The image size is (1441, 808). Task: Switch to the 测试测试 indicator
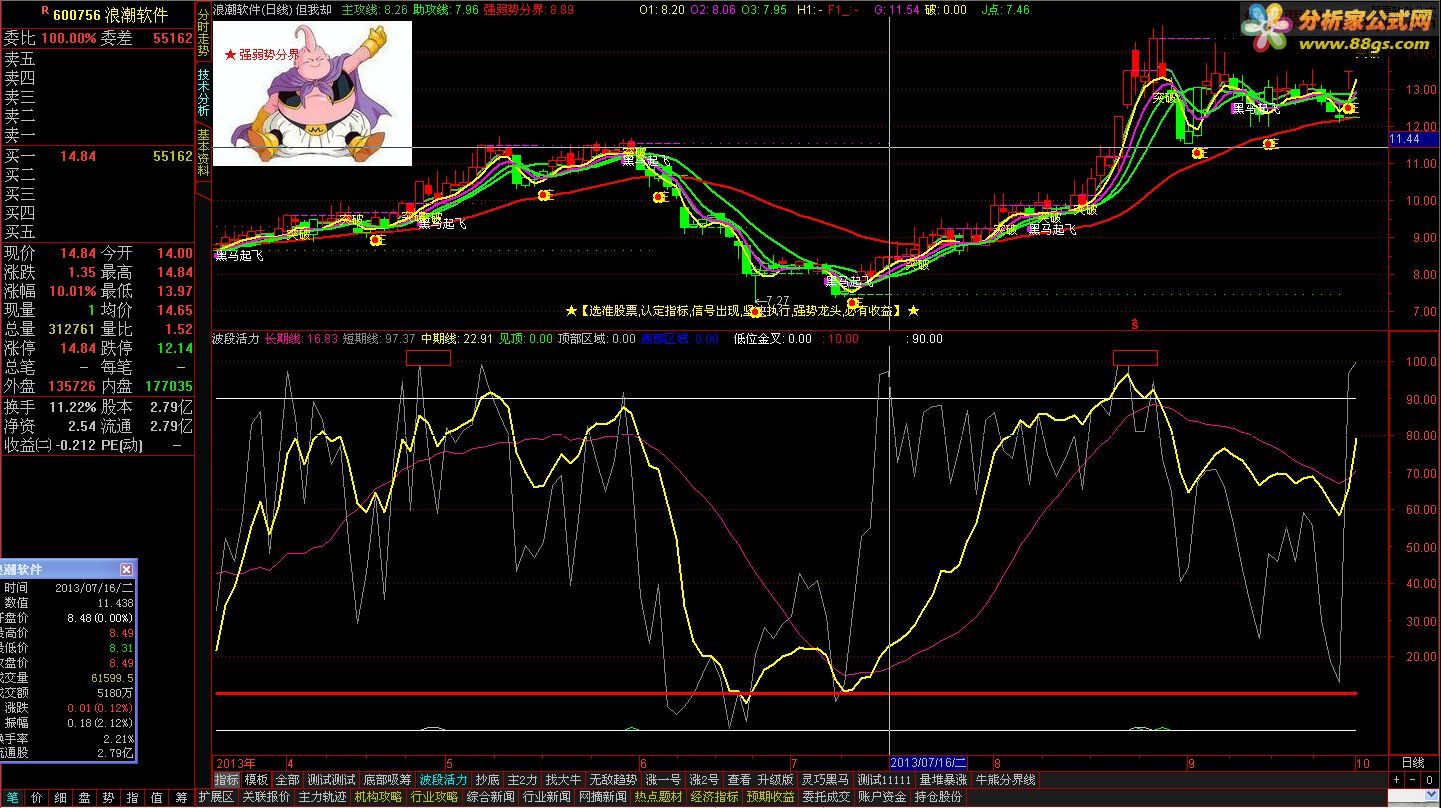click(x=331, y=780)
